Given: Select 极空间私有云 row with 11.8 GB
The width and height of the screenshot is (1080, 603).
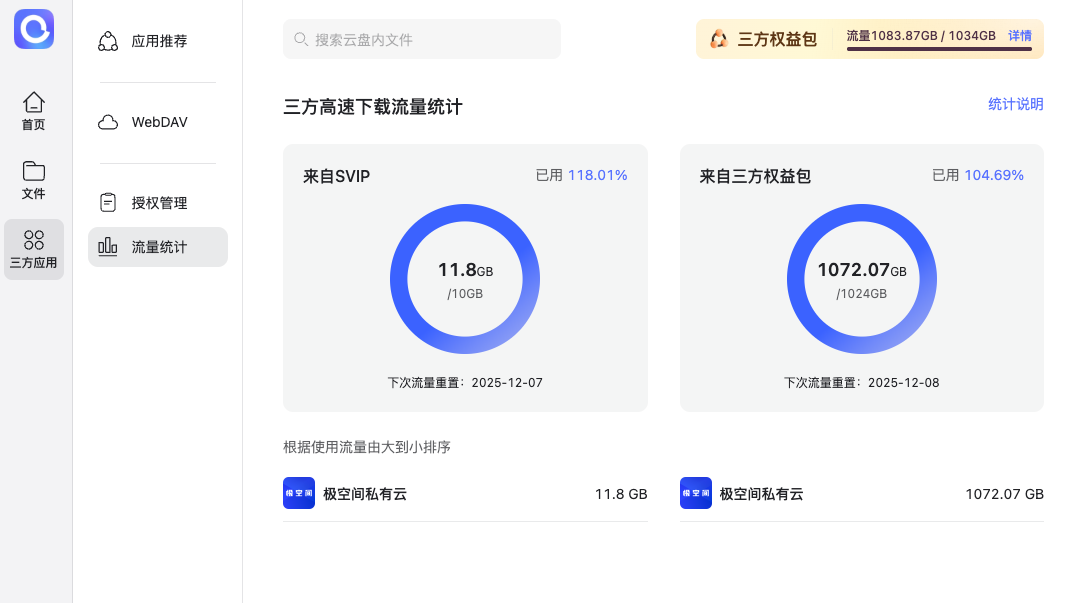Looking at the screenshot, I should [x=465, y=494].
